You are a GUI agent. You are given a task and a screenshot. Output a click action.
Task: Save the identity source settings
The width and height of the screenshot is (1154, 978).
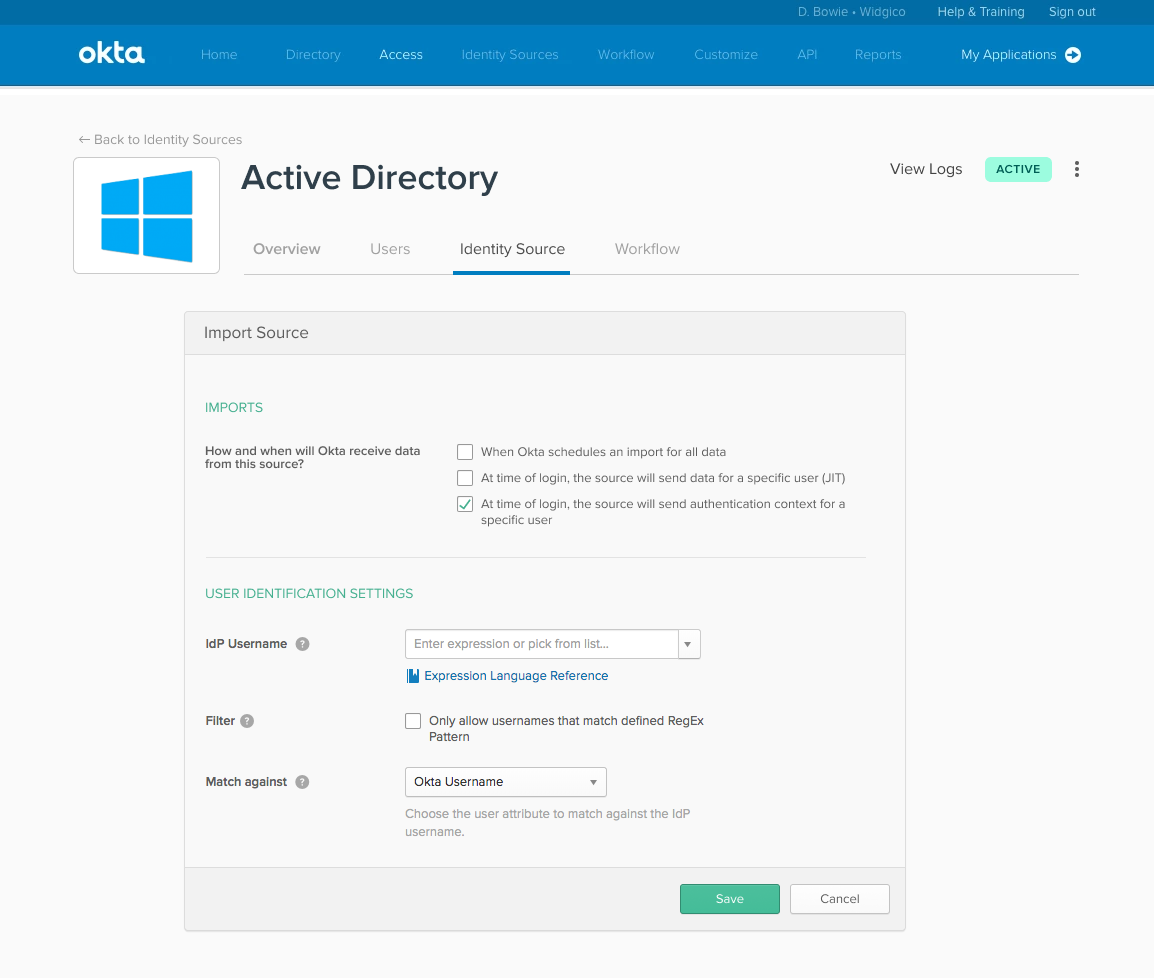729,899
